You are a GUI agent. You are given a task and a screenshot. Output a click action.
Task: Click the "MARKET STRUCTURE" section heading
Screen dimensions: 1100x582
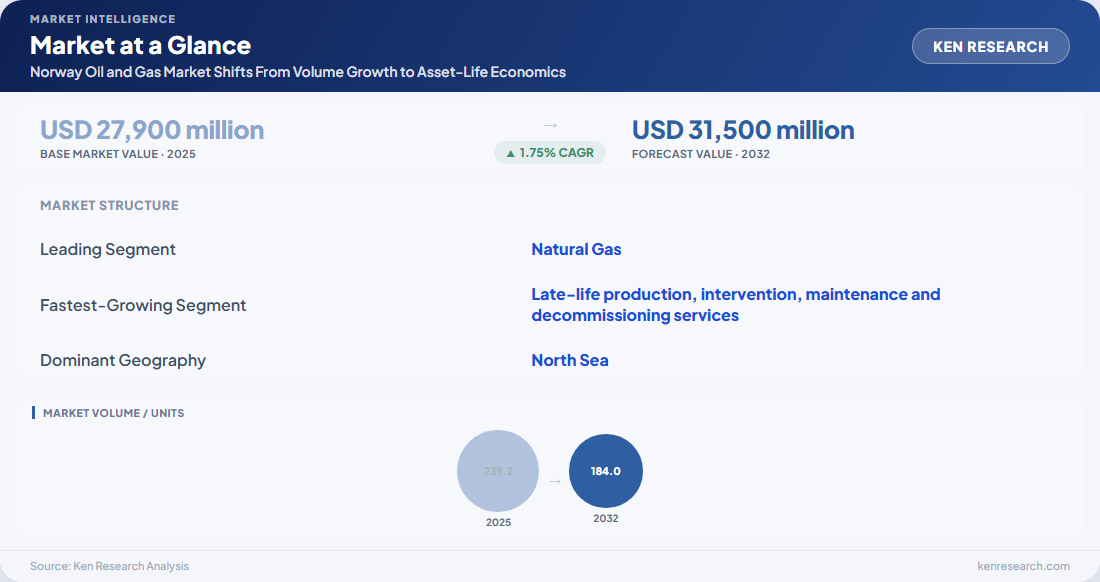coord(109,205)
